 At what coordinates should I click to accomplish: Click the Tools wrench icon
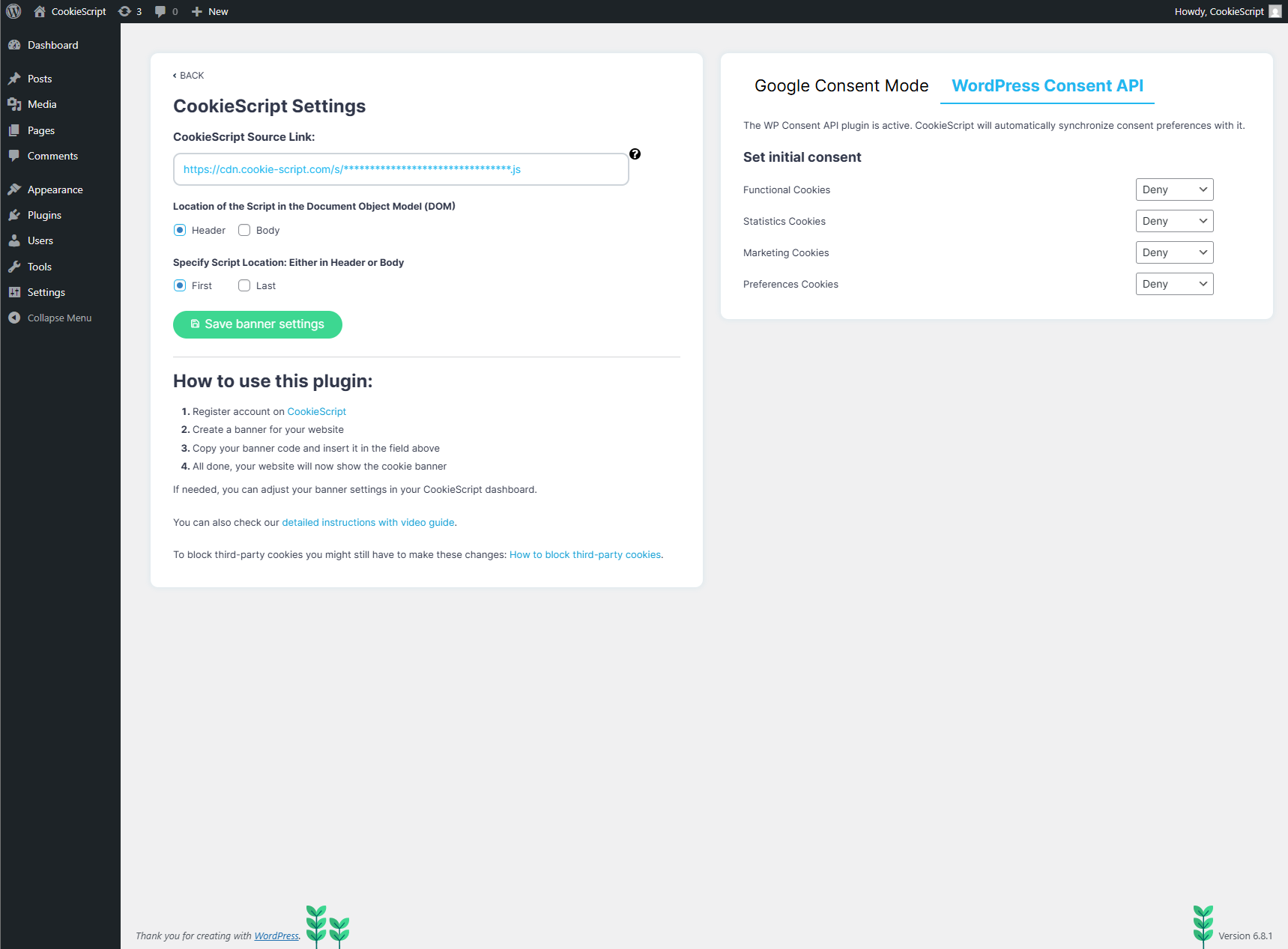pyautogui.click(x=14, y=267)
